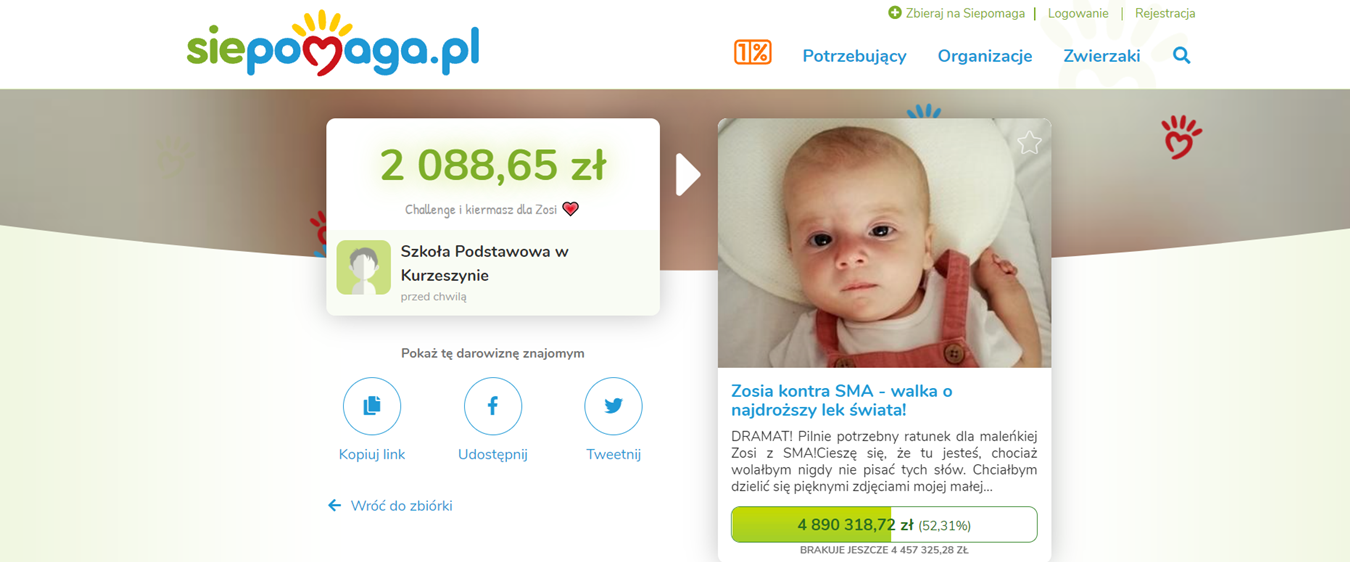
Task: Open the Potrzebujący menu item
Action: tap(854, 56)
